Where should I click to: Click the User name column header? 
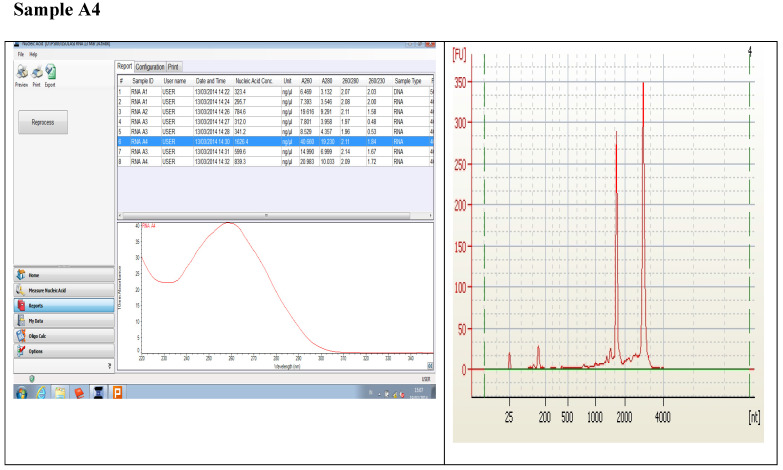(x=176, y=81)
